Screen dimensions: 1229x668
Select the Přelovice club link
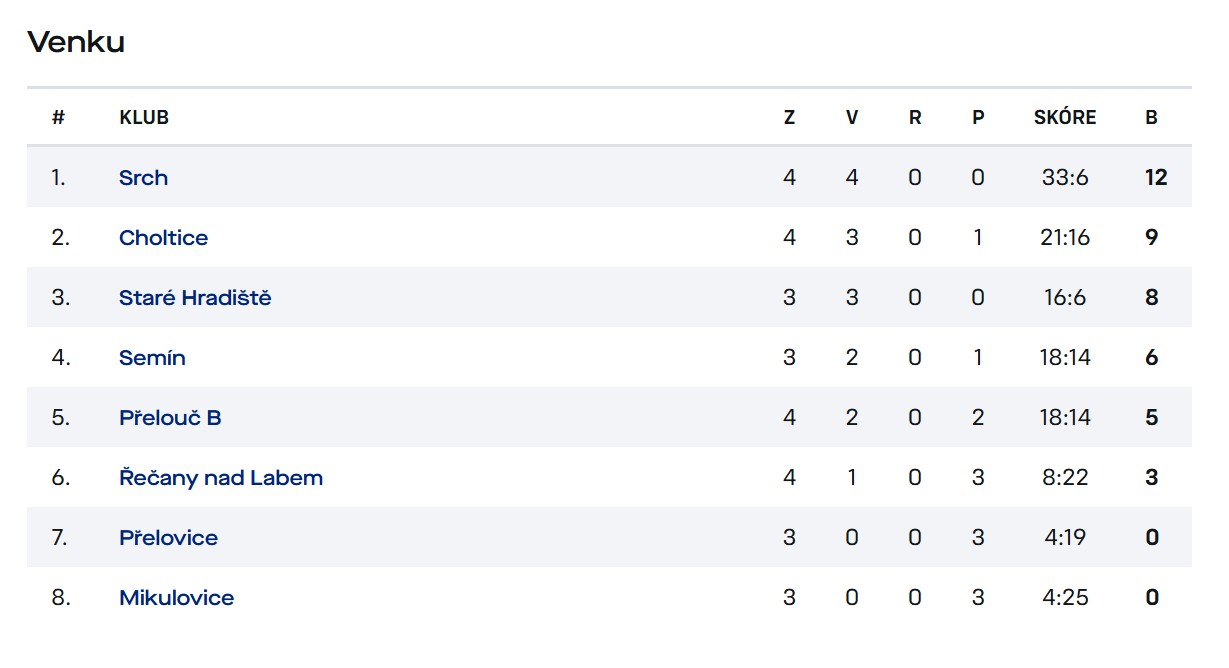point(168,538)
